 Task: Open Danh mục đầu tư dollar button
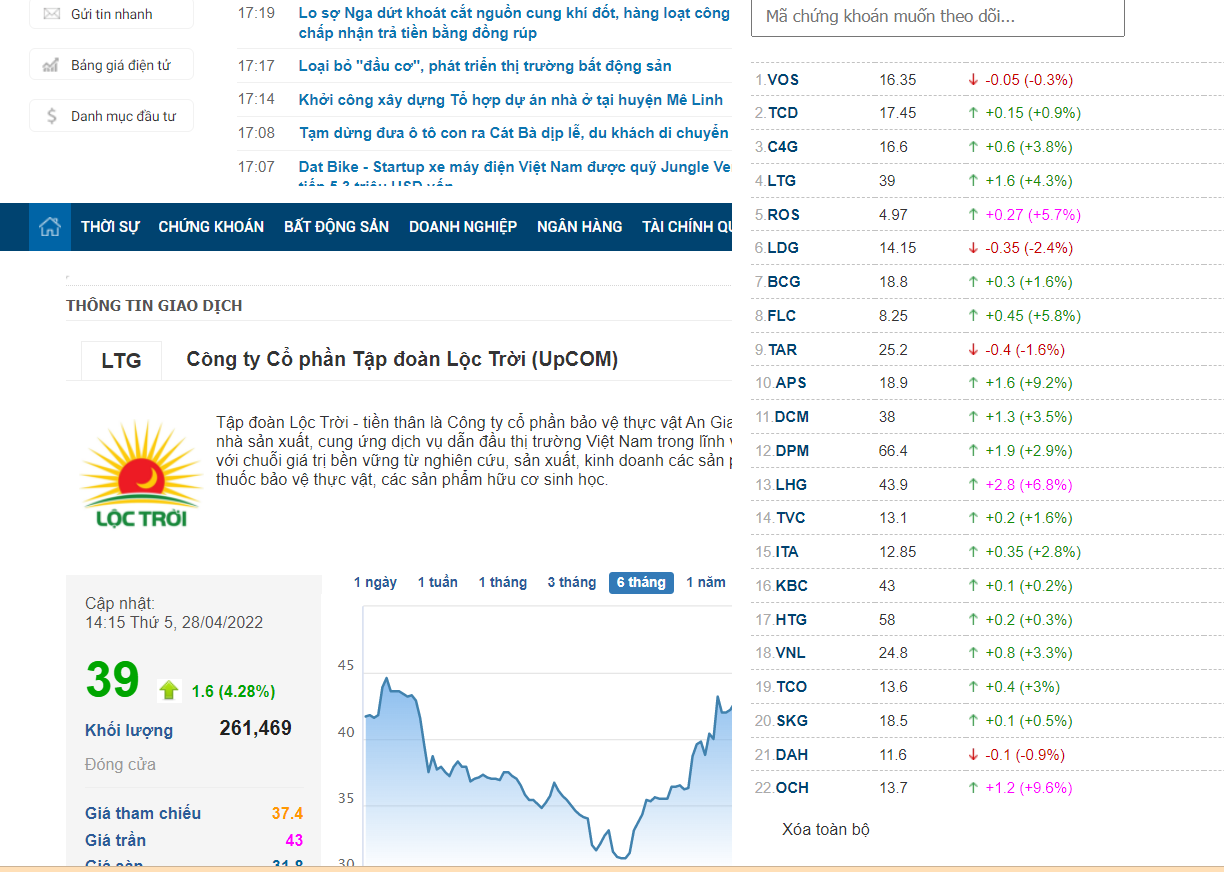pyautogui.click(x=111, y=116)
